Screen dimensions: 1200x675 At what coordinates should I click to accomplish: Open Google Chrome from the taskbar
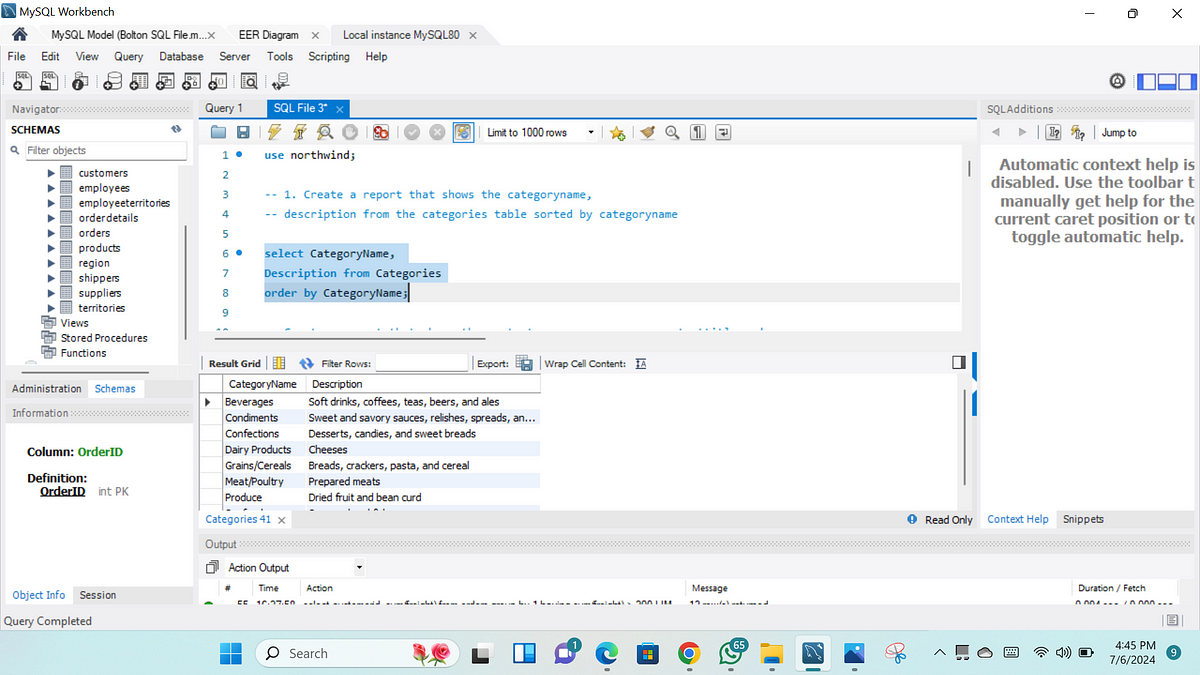click(x=688, y=653)
